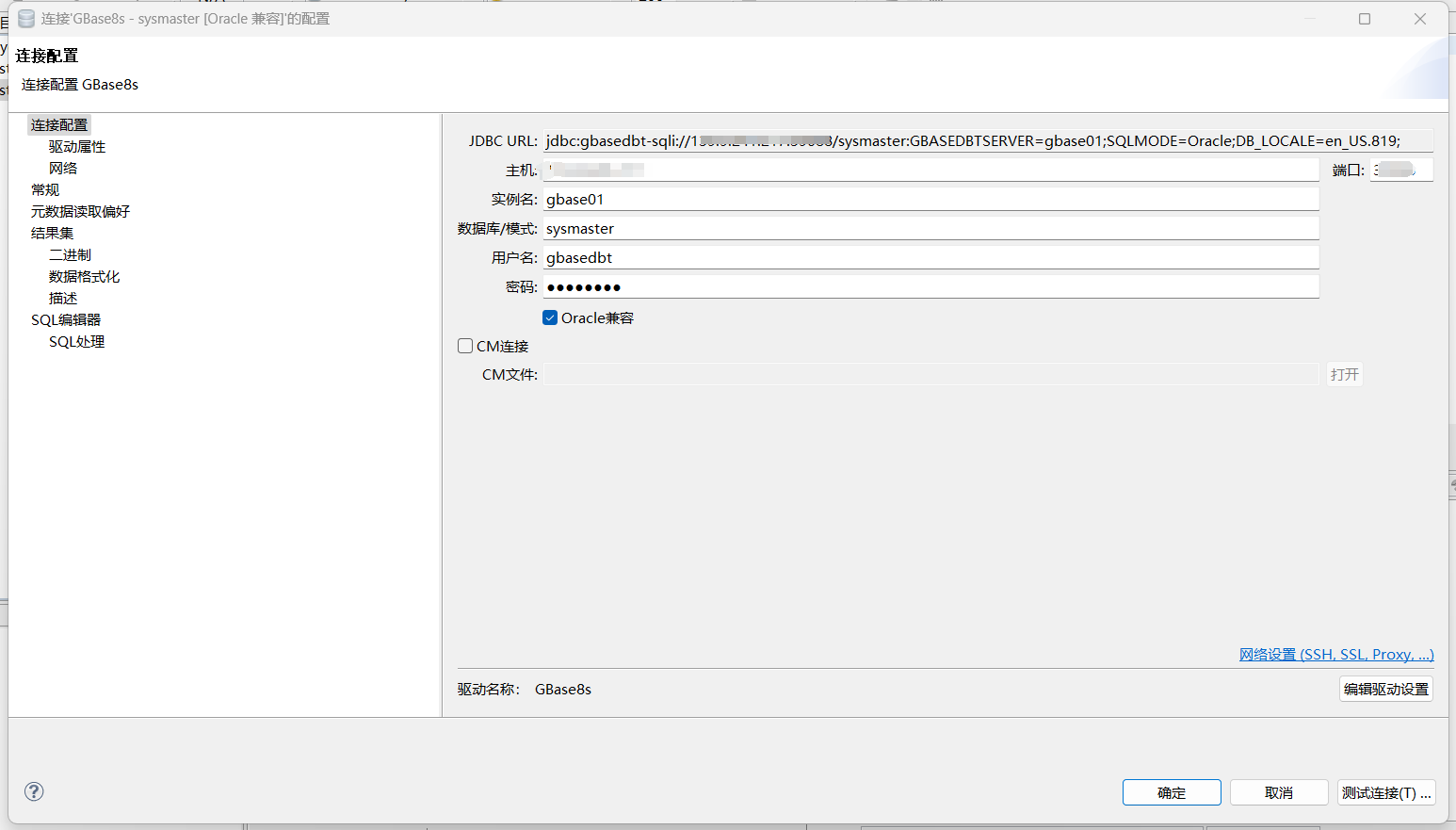The image size is (1456, 830).
Task: Open 网络设置 (SSH, SSL, Proxy) link
Action: pos(1336,654)
